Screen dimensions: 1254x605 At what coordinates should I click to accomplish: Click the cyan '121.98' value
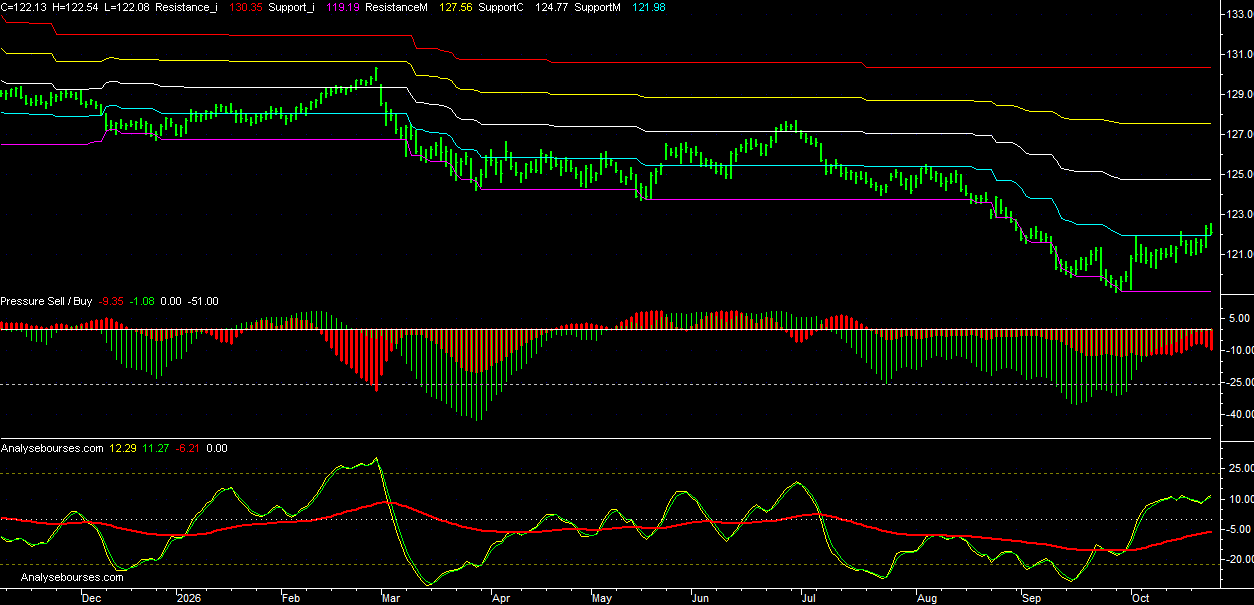coord(649,7)
